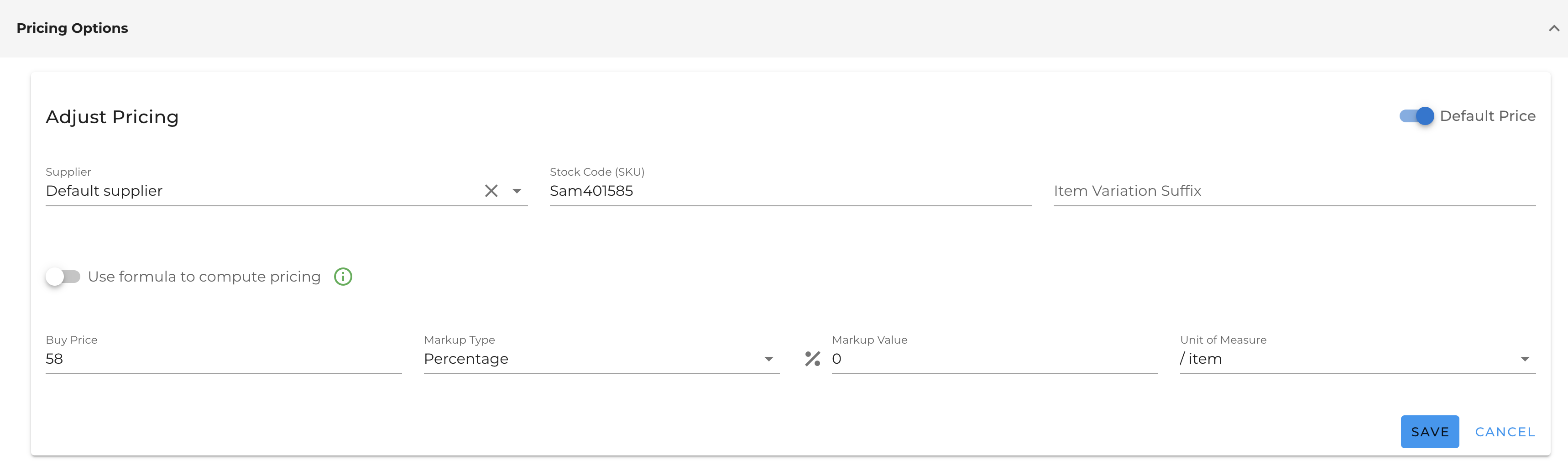
Task: Enable Use formula to compute pricing
Action: 63,277
